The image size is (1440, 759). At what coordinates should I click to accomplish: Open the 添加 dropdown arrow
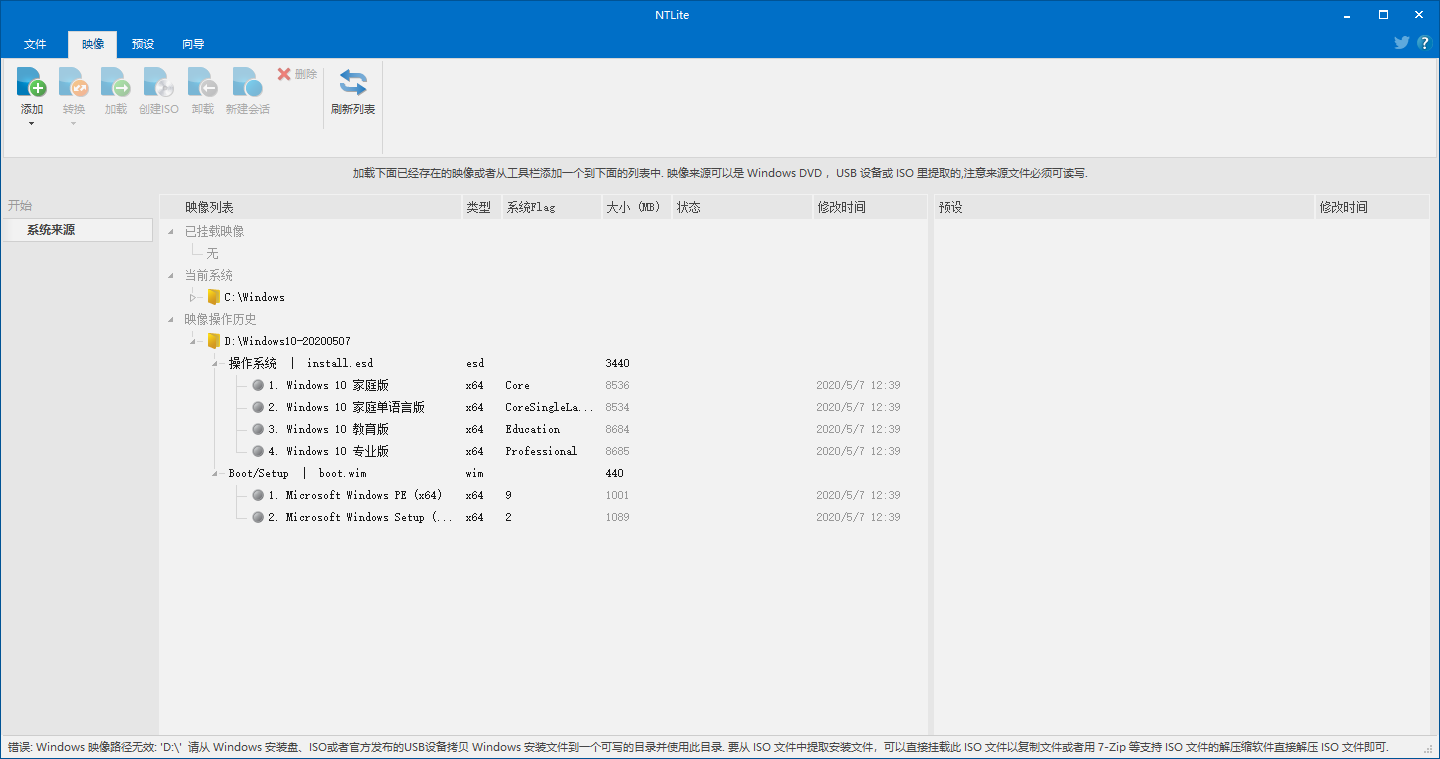[x=31, y=124]
